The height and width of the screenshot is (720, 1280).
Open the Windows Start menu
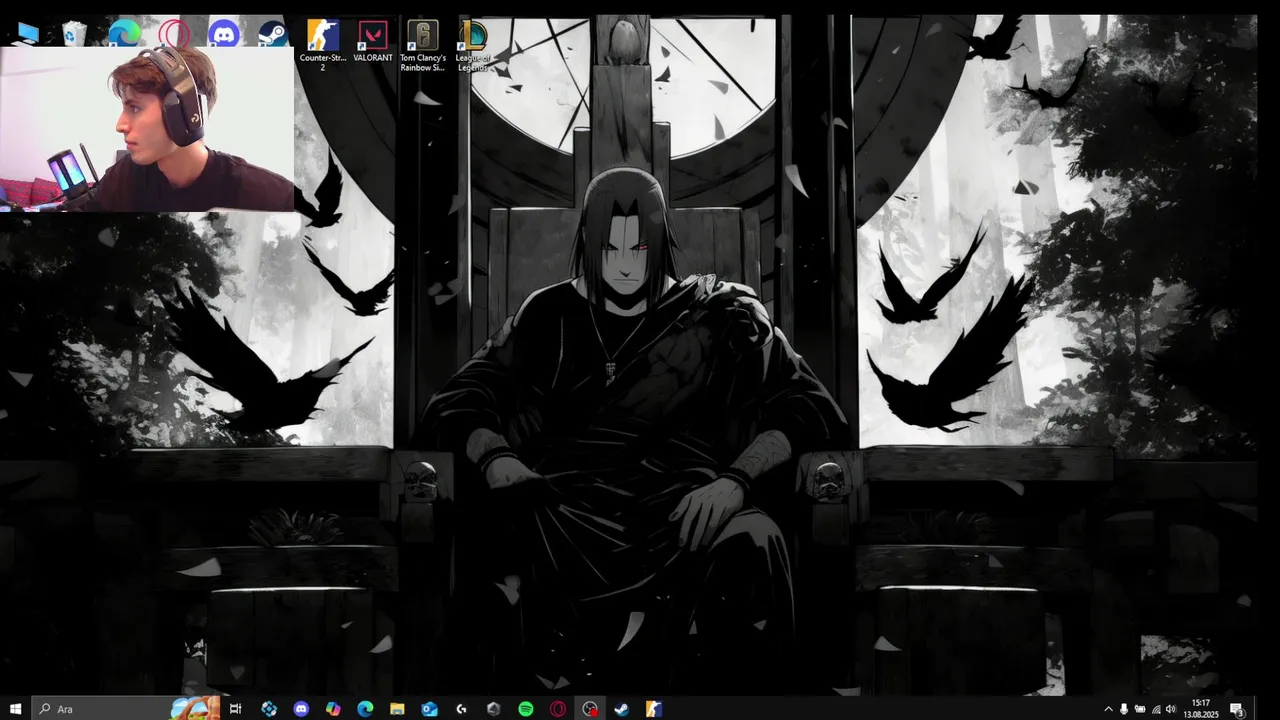(15, 709)
